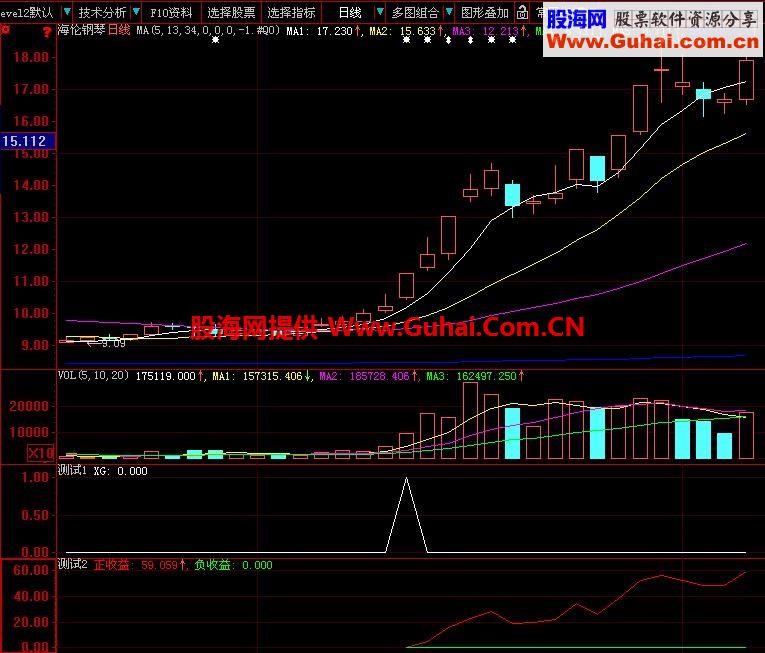
Task: Click the 选择指标 toolbar button
Action: point(291,13)
